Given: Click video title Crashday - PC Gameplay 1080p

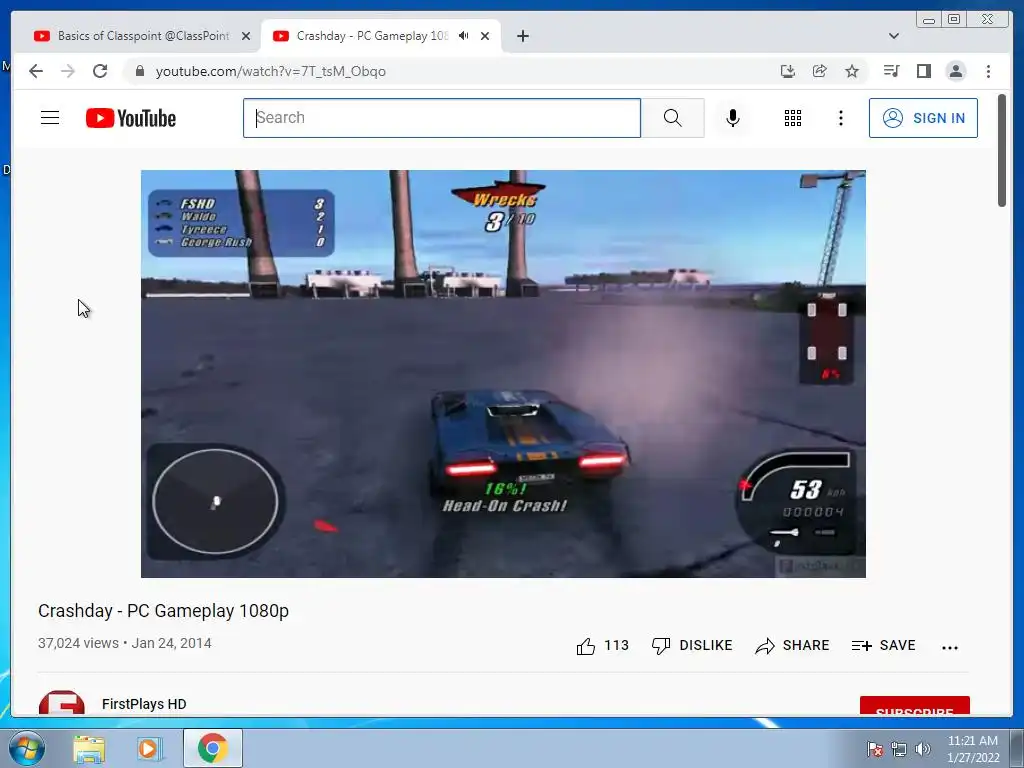Looking at the screenshot, I should [163, 611].
